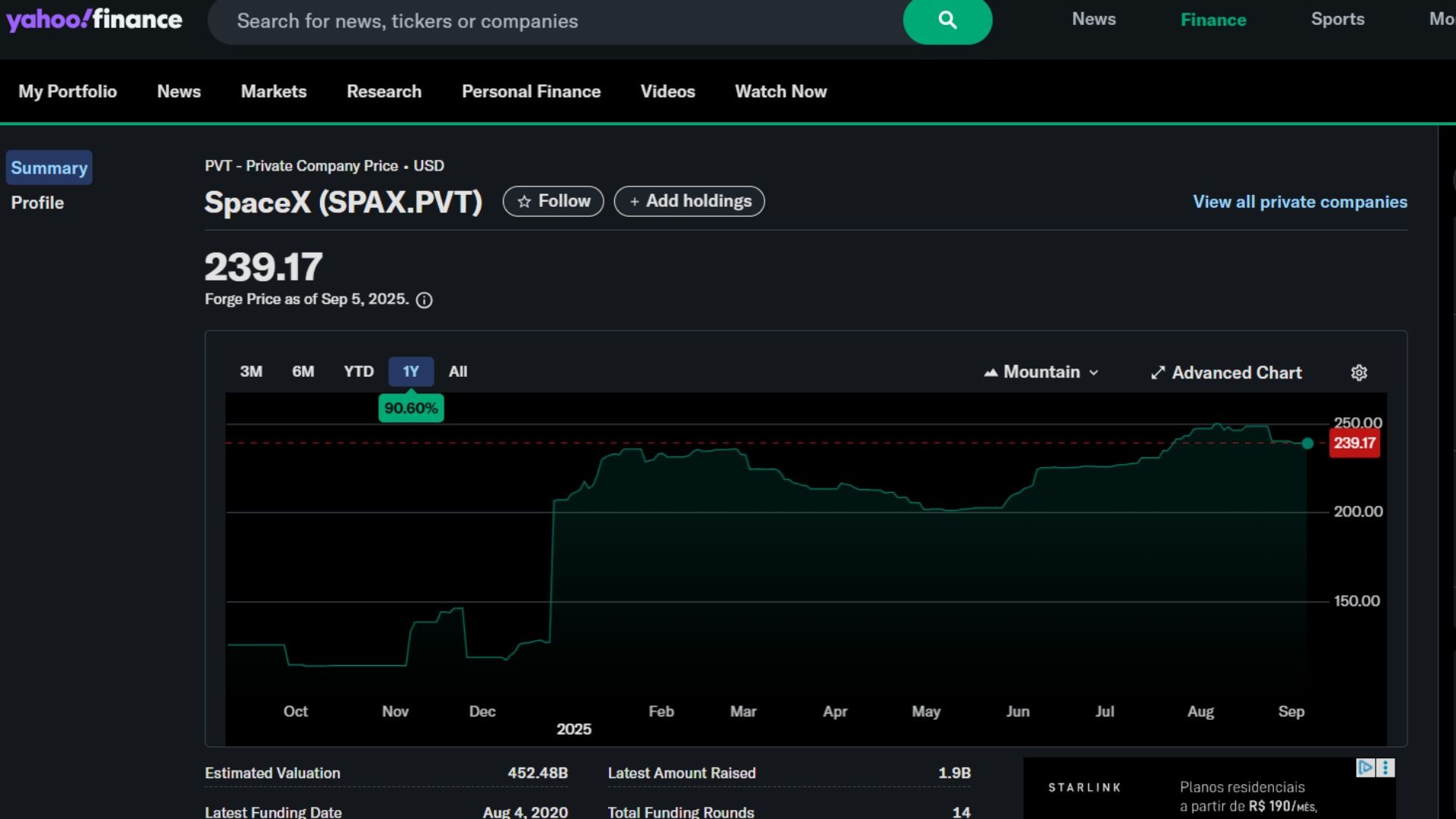Click the top-bar Sports link
The image size is (1456, 819).
click(x=1338, y=19)
